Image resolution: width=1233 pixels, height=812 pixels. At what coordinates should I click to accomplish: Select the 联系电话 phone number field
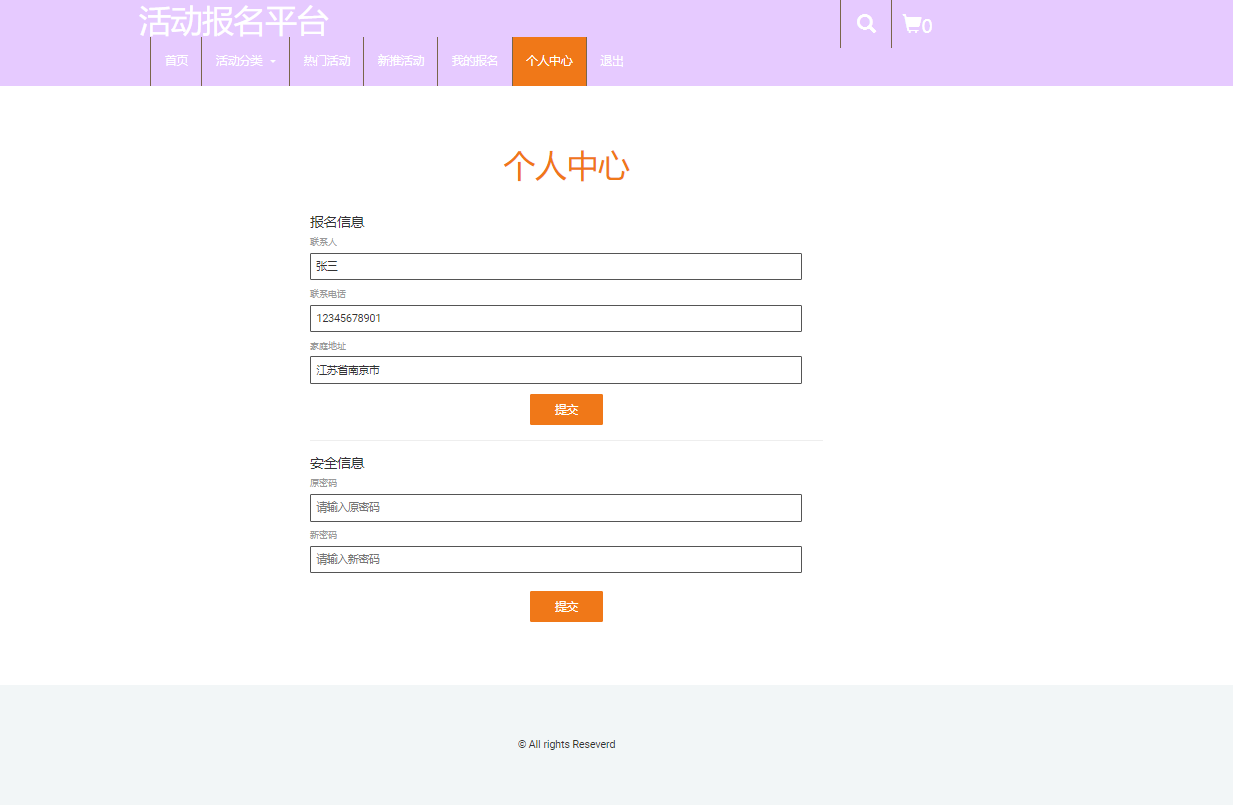coord(555,318)
